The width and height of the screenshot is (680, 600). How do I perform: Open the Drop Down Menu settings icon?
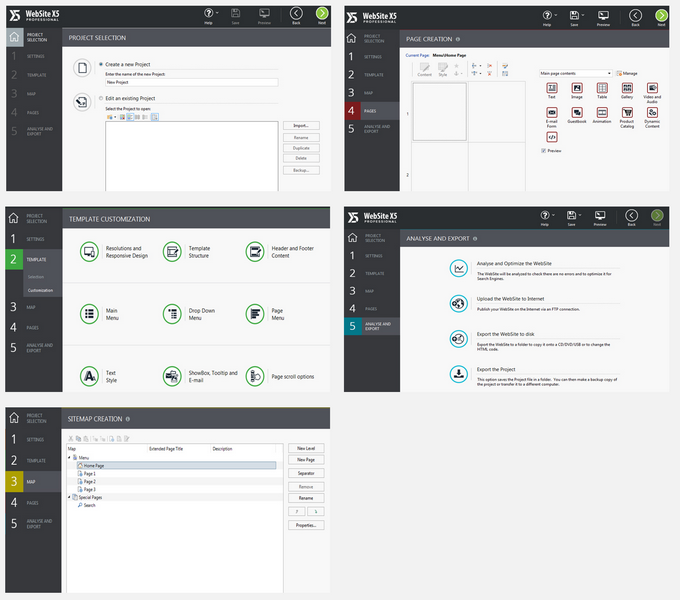pos(172,314)
